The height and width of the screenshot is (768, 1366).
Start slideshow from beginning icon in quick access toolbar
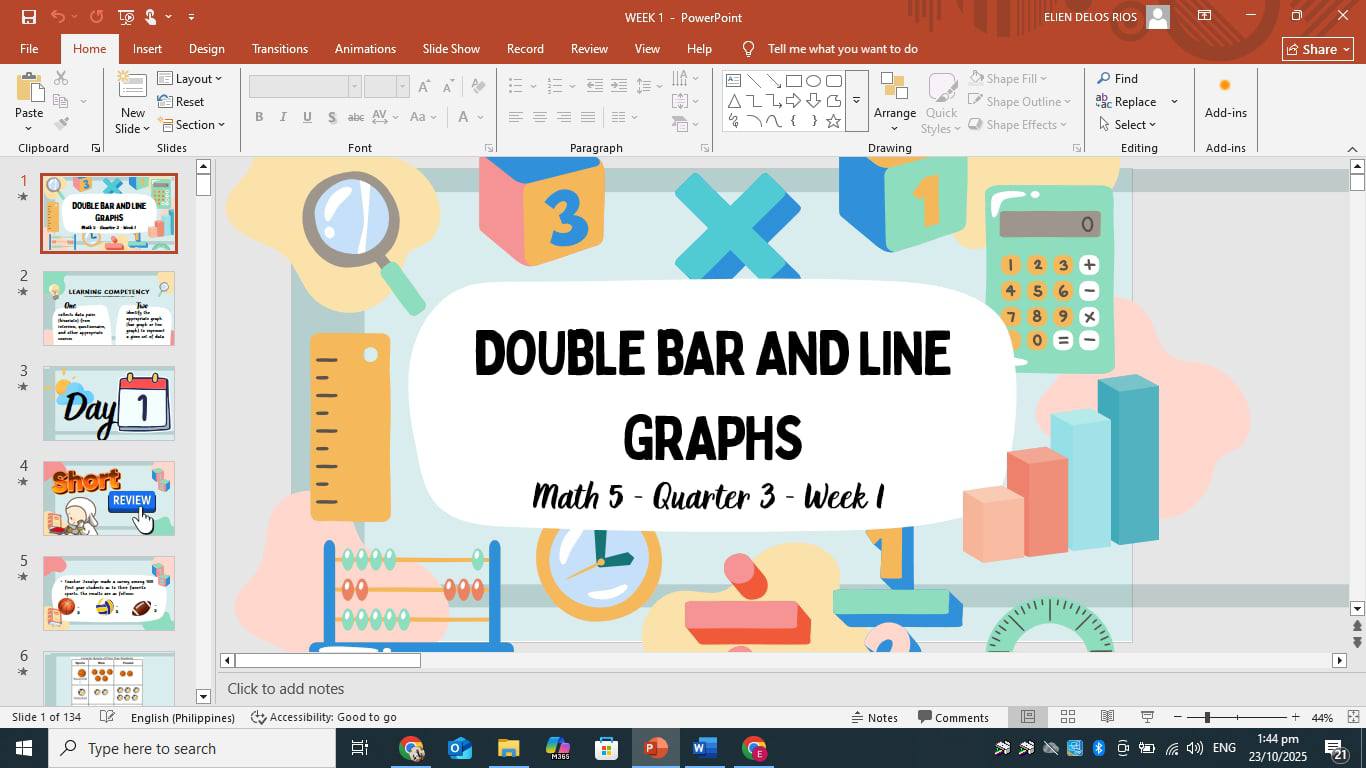coord(126,17)
